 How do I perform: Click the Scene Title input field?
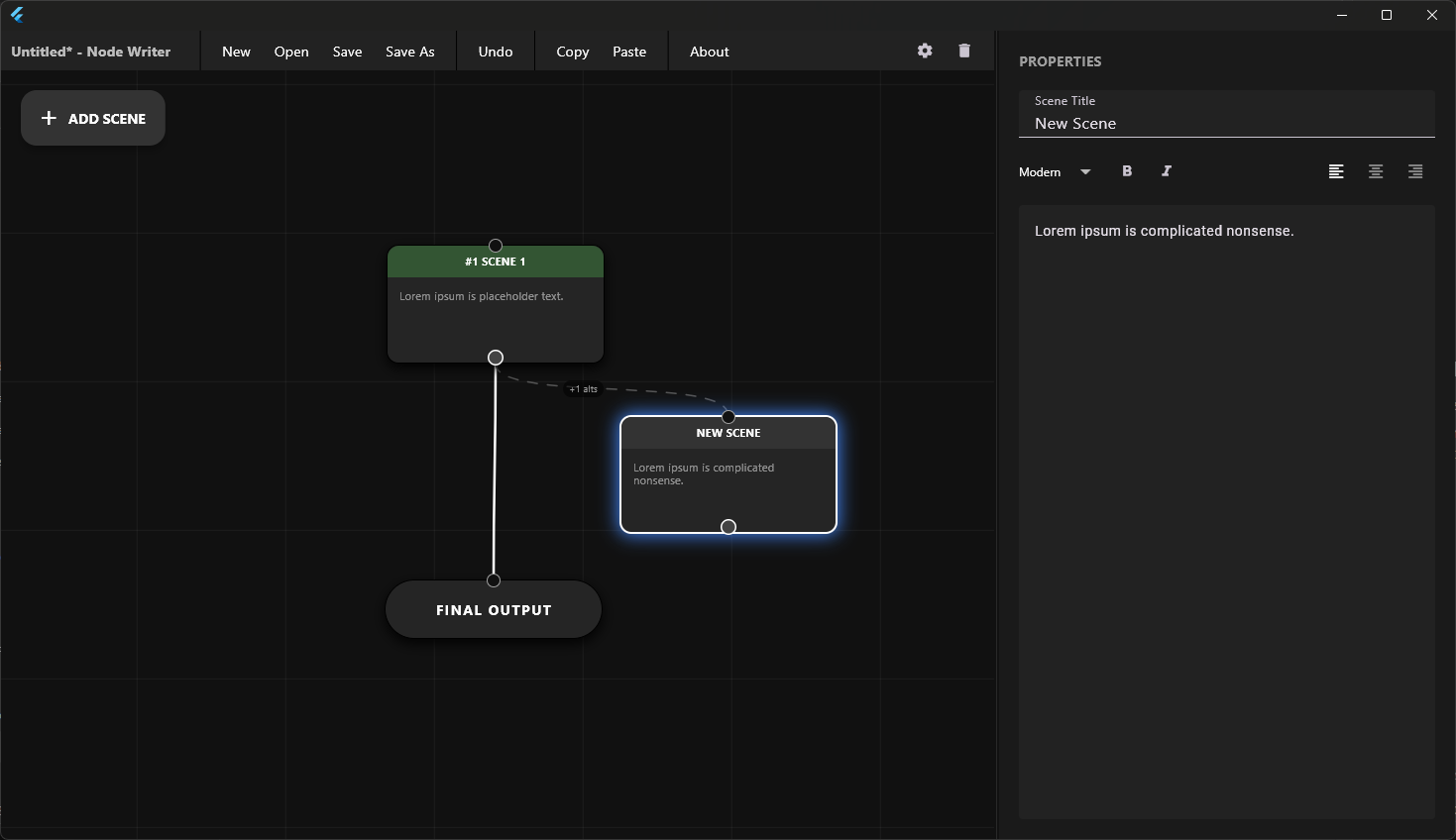tap(1226, 123)
